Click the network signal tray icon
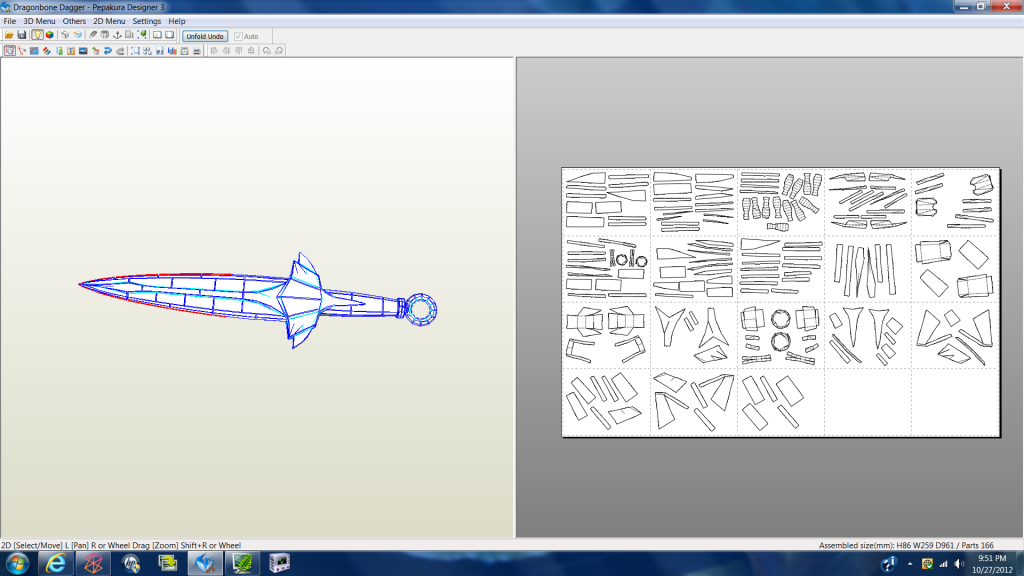This screenshot has width=1024, height=576. [943, 564]
